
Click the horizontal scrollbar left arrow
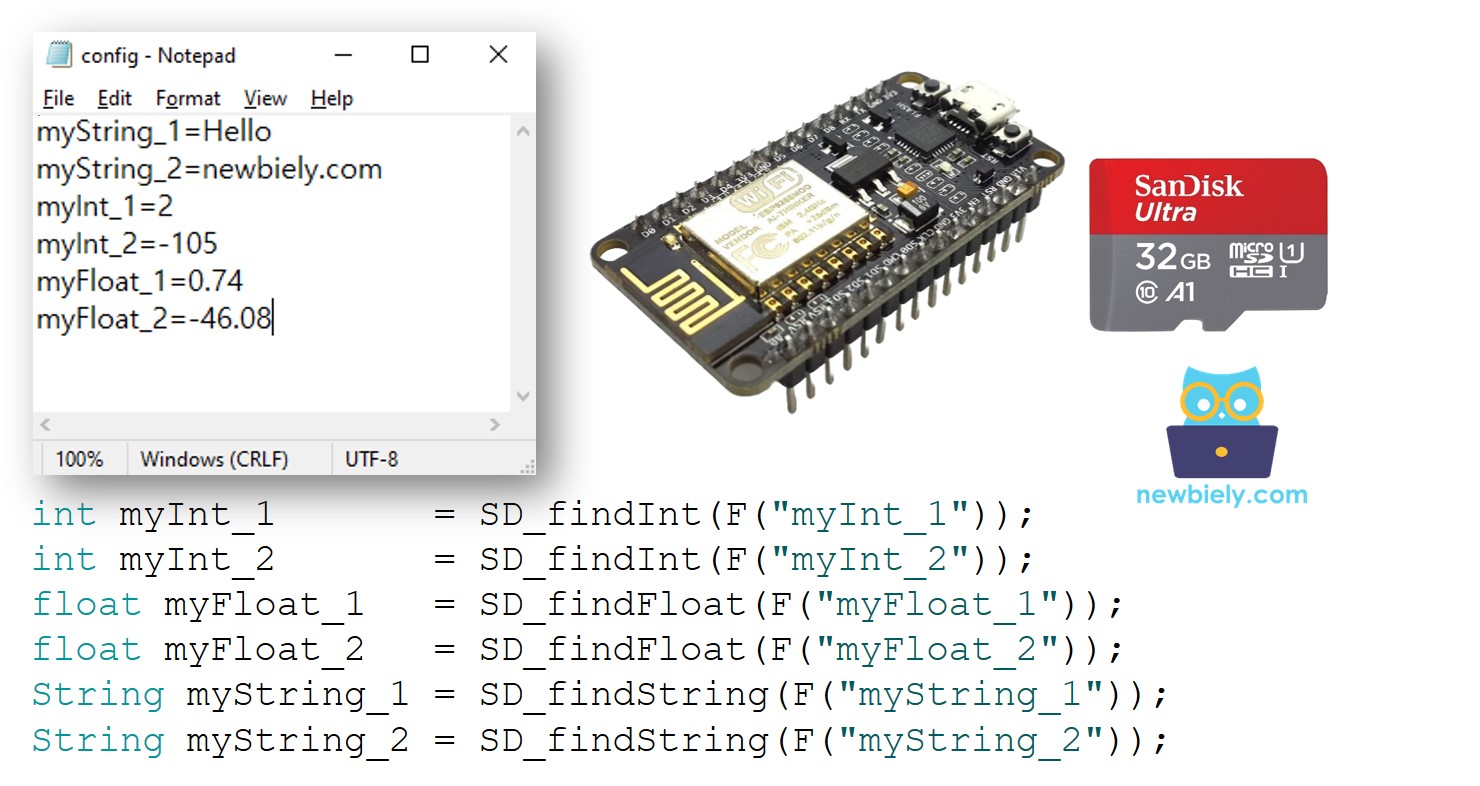[44, 425]
